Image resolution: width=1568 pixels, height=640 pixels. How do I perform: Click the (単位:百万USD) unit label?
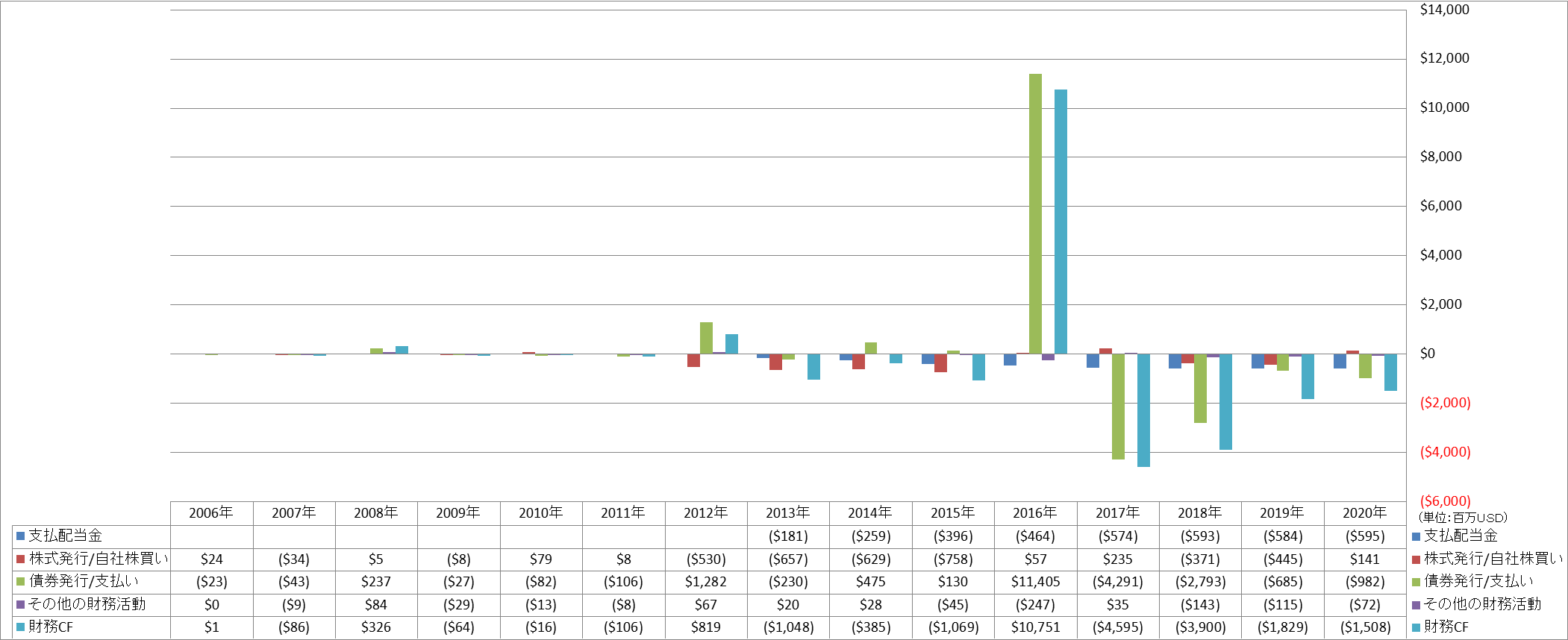point(1463,518)
